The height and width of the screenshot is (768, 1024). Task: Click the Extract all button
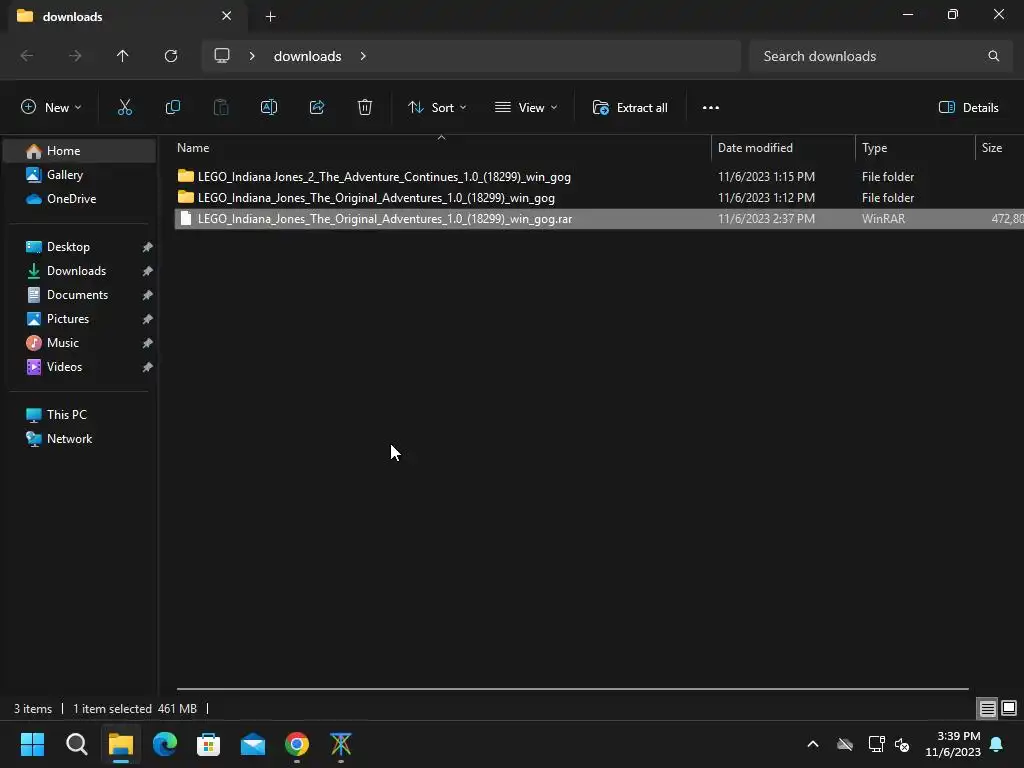(630, 108)
